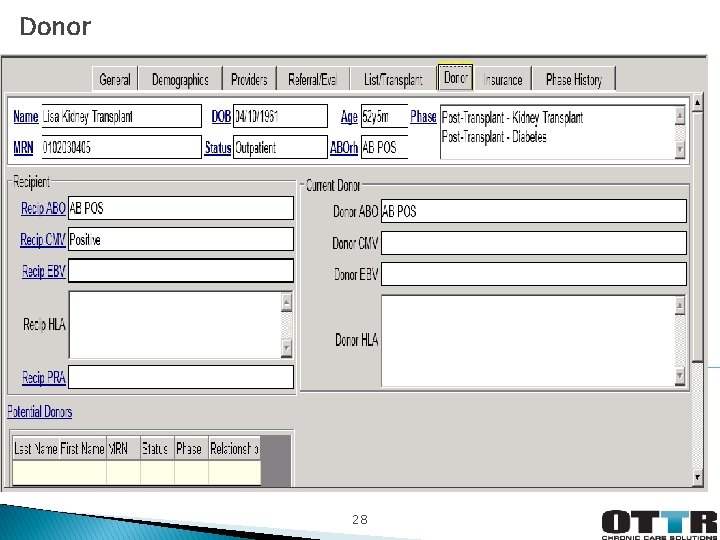Click the empty Recip EBV field

point(180,271)
